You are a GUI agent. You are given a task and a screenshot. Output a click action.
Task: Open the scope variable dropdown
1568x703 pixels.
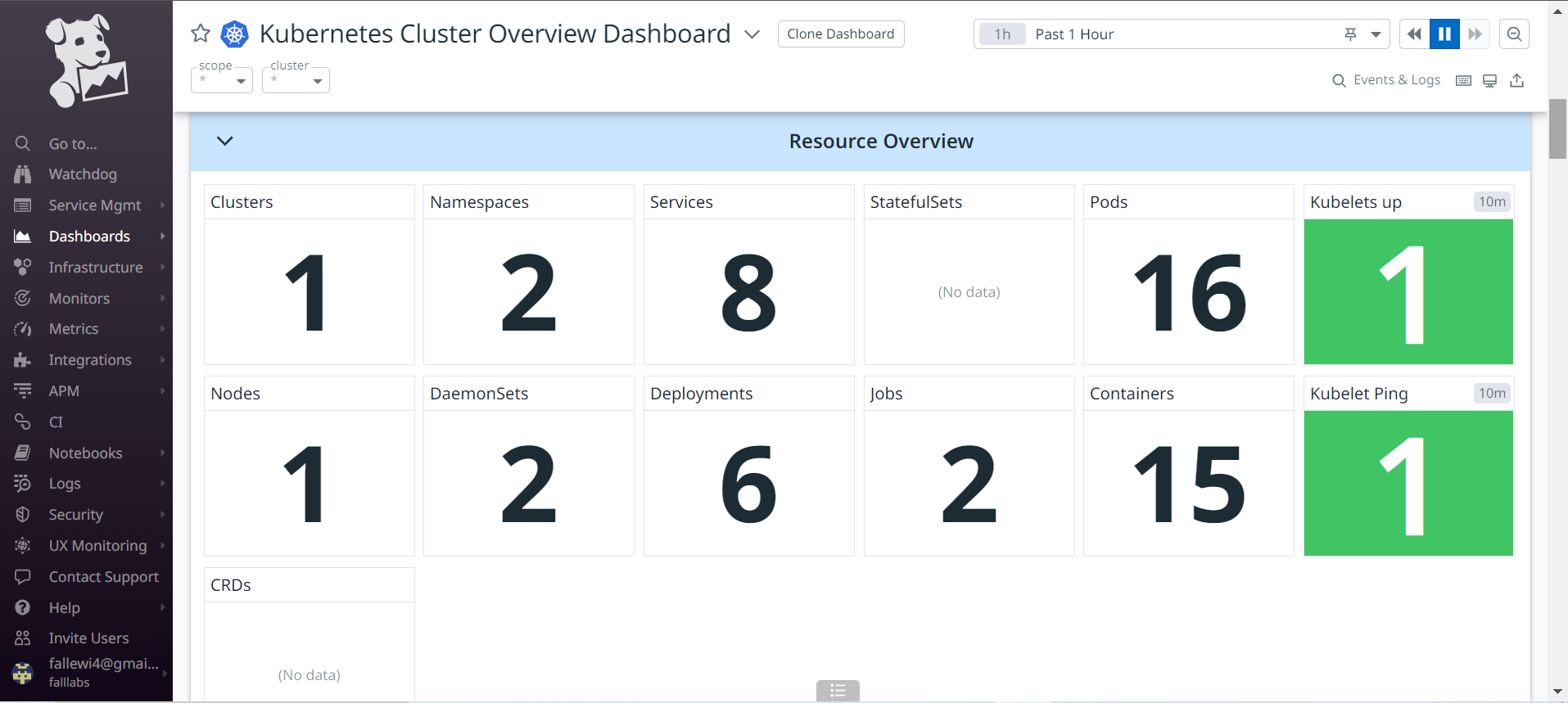click(x=222, y=80)
